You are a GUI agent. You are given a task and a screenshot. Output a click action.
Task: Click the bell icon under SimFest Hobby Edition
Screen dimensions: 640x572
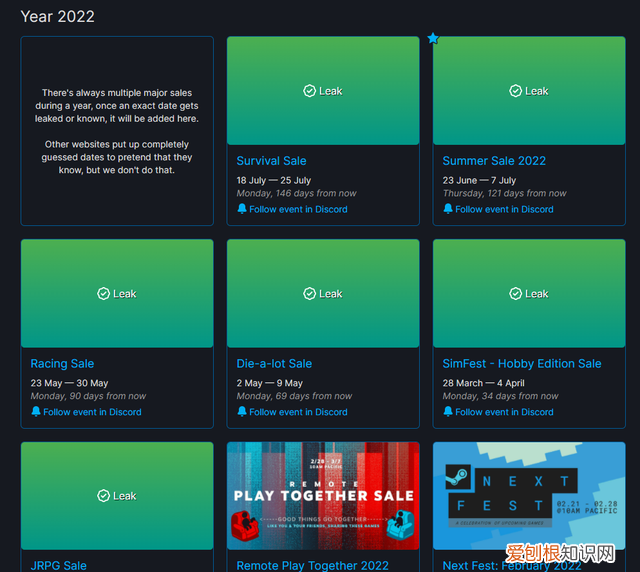(448, 411)
